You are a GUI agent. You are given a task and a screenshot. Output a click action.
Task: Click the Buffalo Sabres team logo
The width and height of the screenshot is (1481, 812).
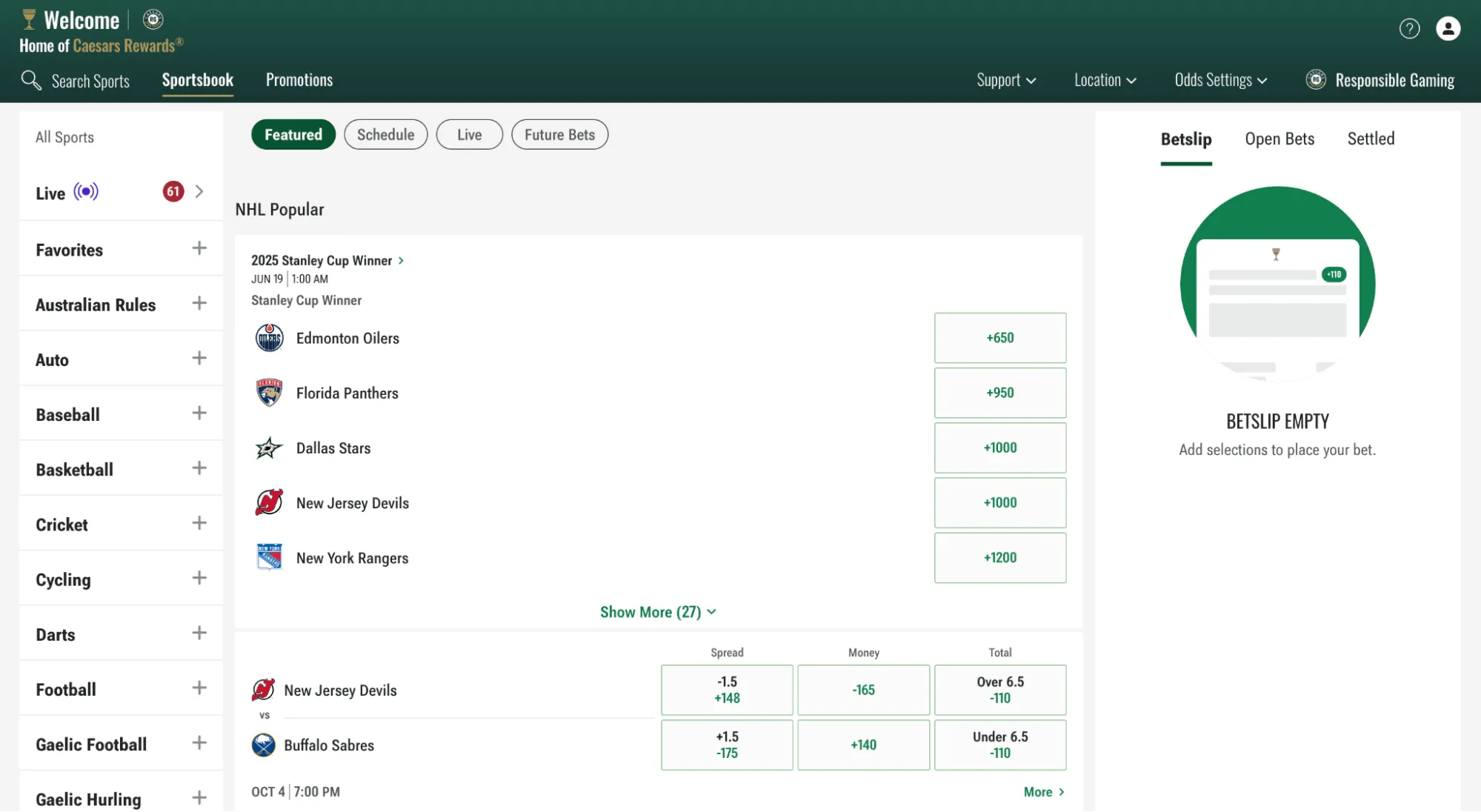pos(263,745)
